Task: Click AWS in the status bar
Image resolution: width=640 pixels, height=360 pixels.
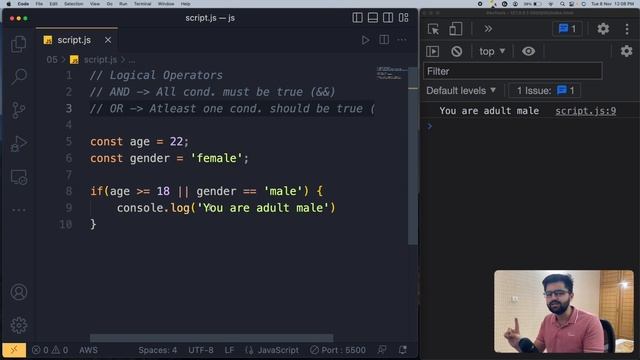Action: [88, 350]
